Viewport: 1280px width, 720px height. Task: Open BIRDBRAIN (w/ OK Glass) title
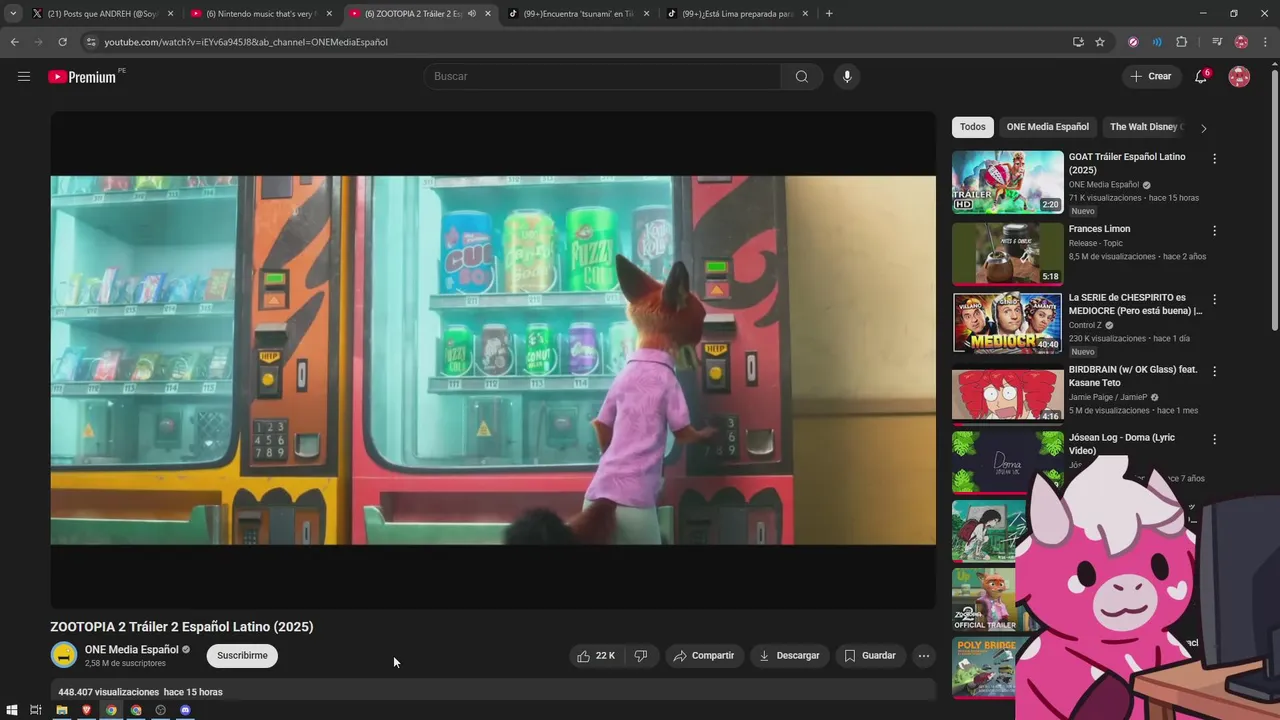pos(1133,376)
